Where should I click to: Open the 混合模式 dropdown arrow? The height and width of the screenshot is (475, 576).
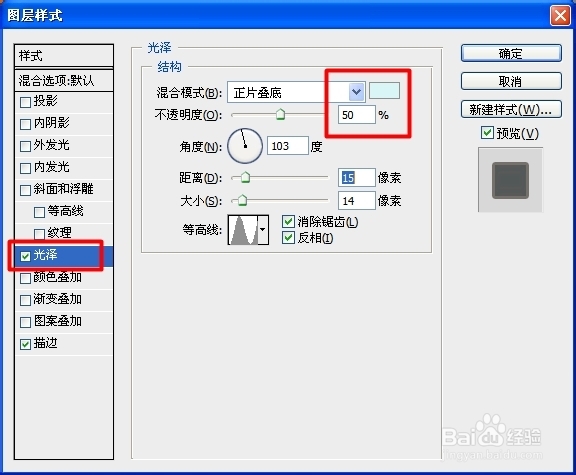(x=356, y=92)
